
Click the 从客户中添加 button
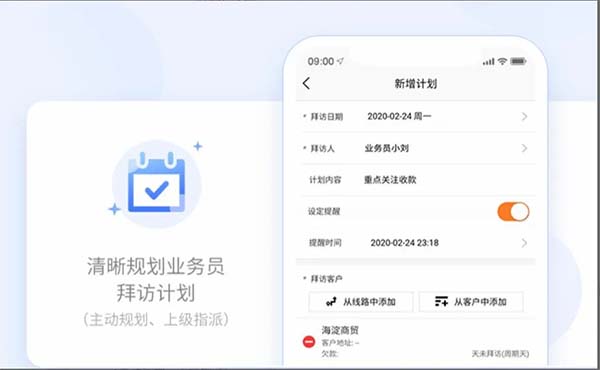471,302
